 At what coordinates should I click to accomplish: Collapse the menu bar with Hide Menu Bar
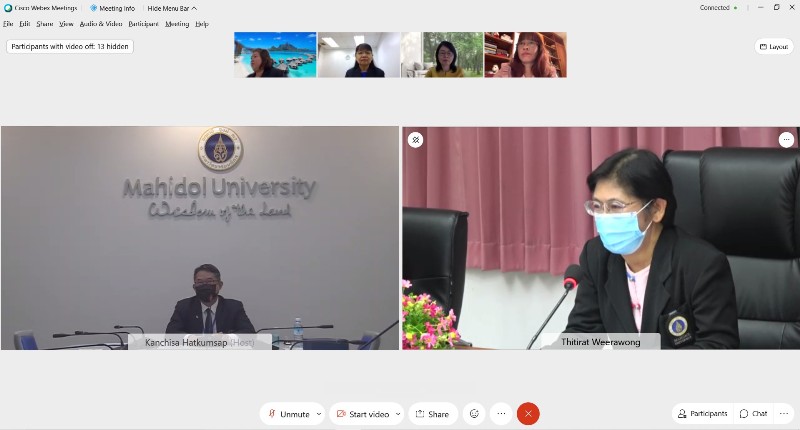[x=172, y=8]
